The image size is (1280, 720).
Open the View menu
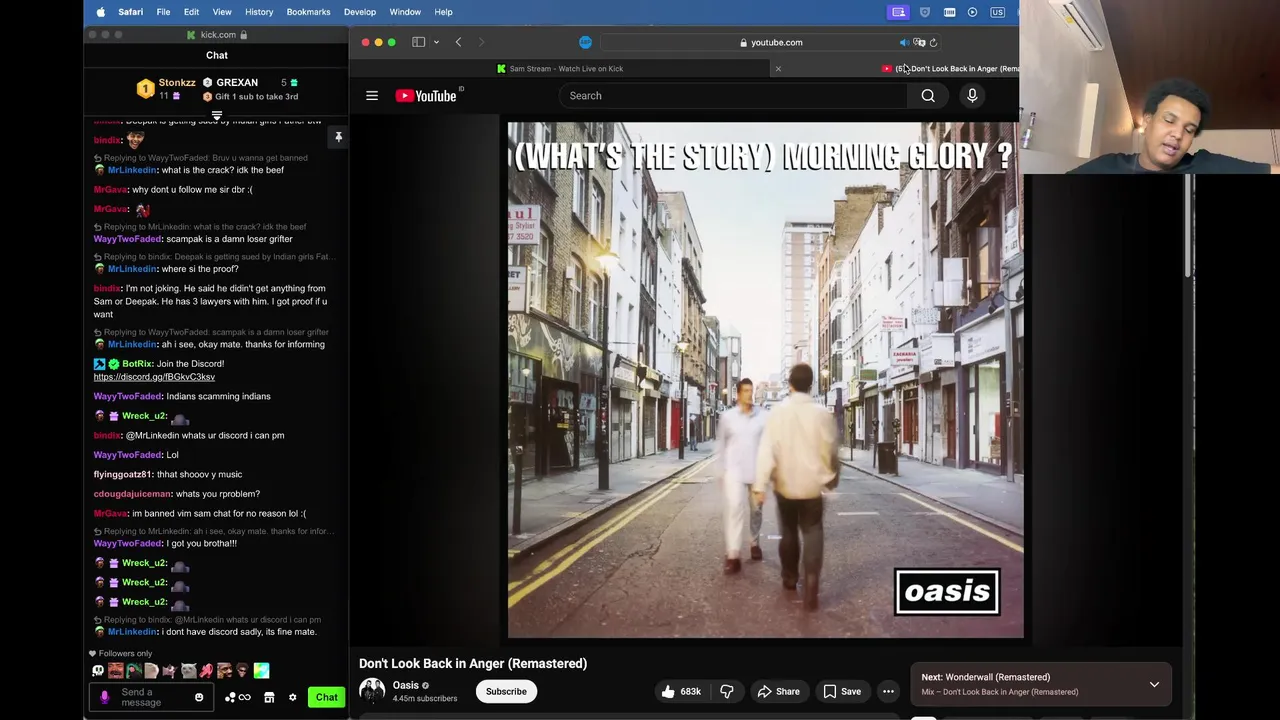coord(222,12)
